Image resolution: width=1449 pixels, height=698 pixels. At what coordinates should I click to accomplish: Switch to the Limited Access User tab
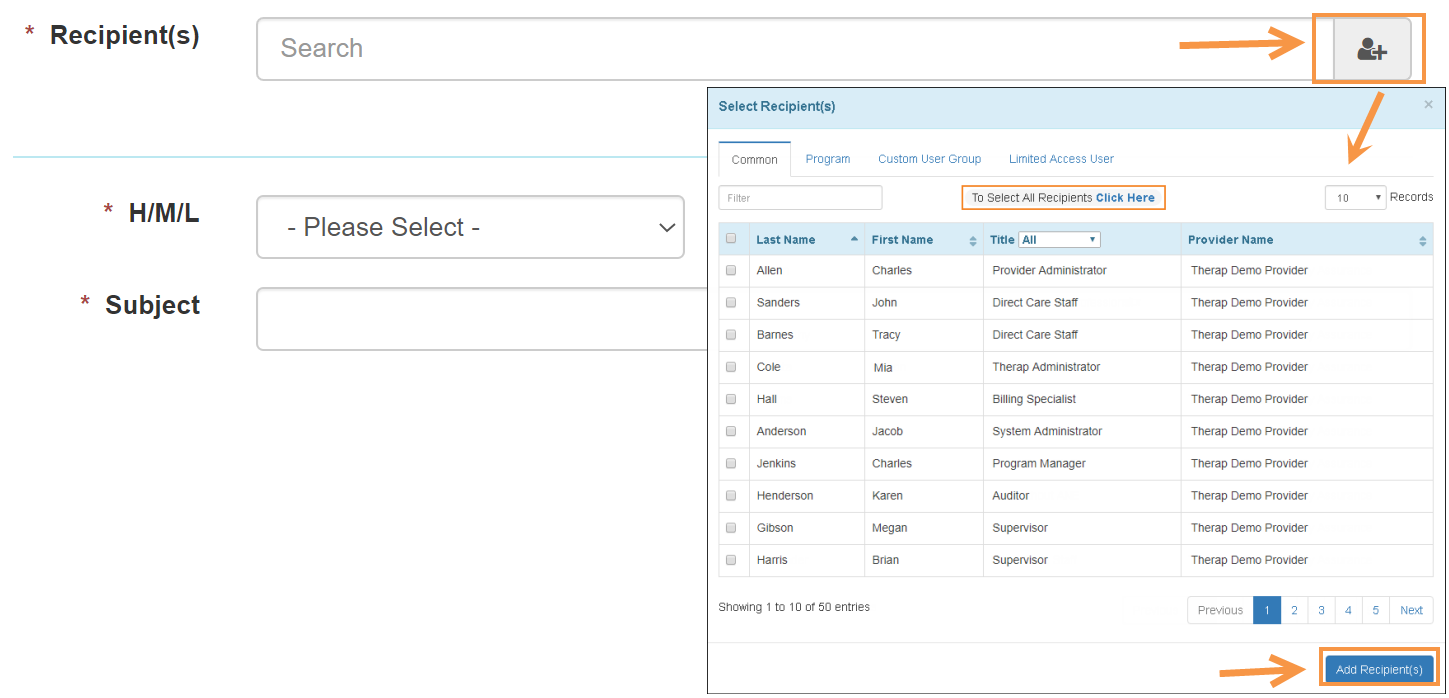1061,159
